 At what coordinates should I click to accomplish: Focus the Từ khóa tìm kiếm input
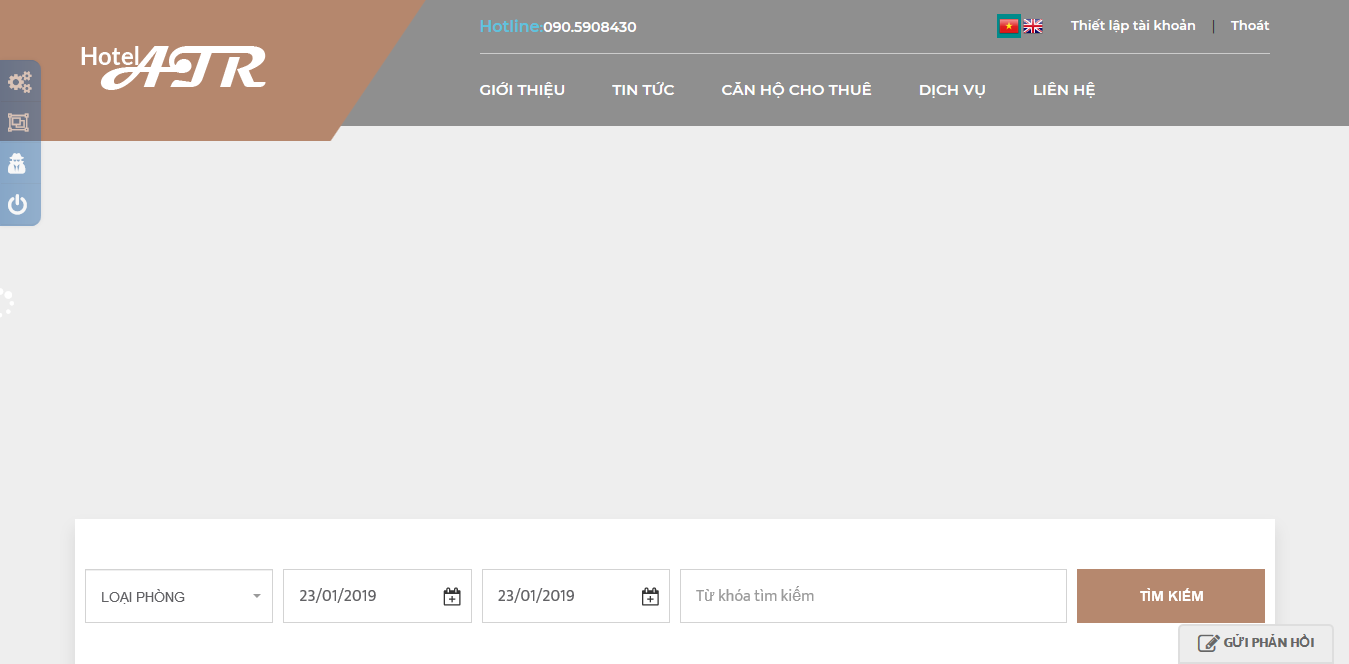[x=872, y=596]
